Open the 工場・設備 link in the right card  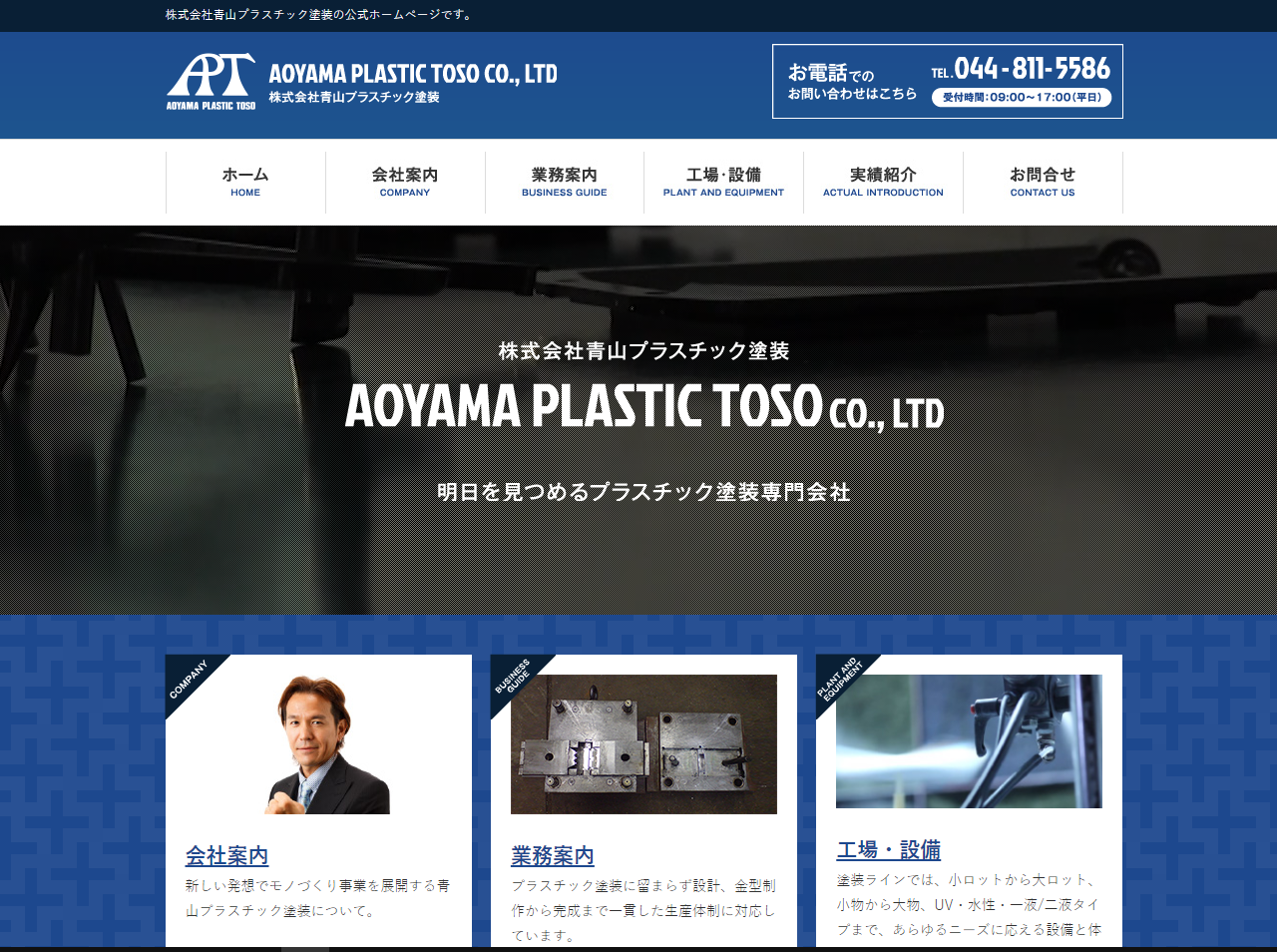[888, 849]
